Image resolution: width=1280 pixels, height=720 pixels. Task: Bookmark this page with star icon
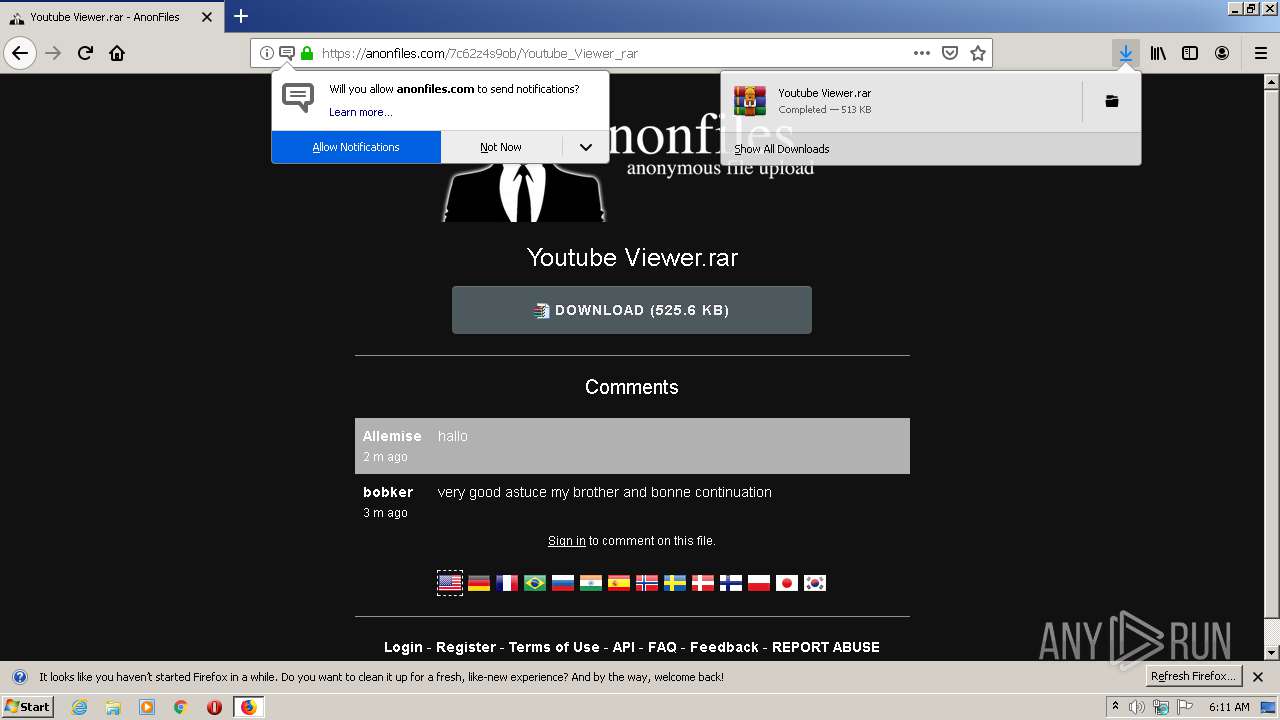978,53
